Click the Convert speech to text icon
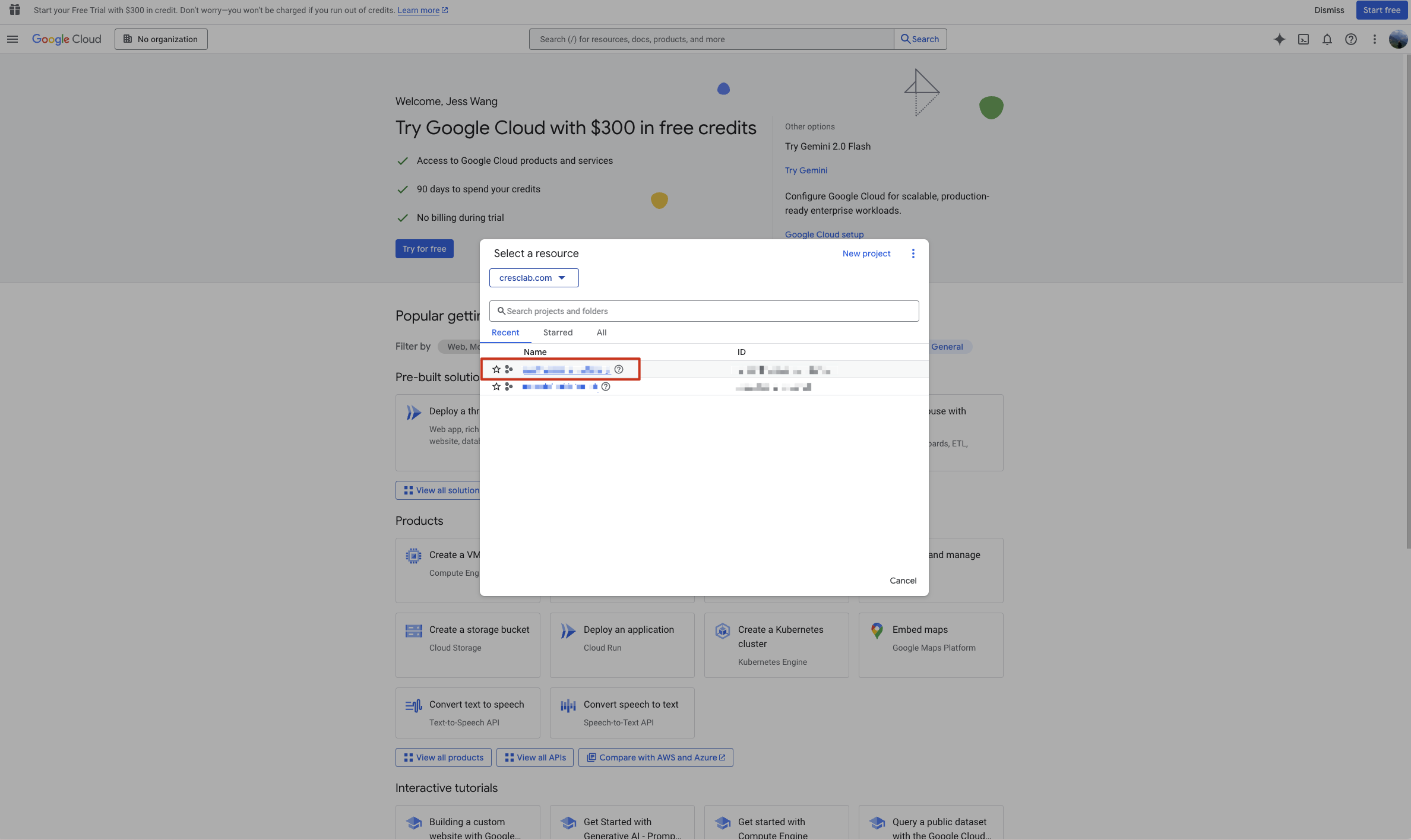1411x840 pixels. click(568, 705)
